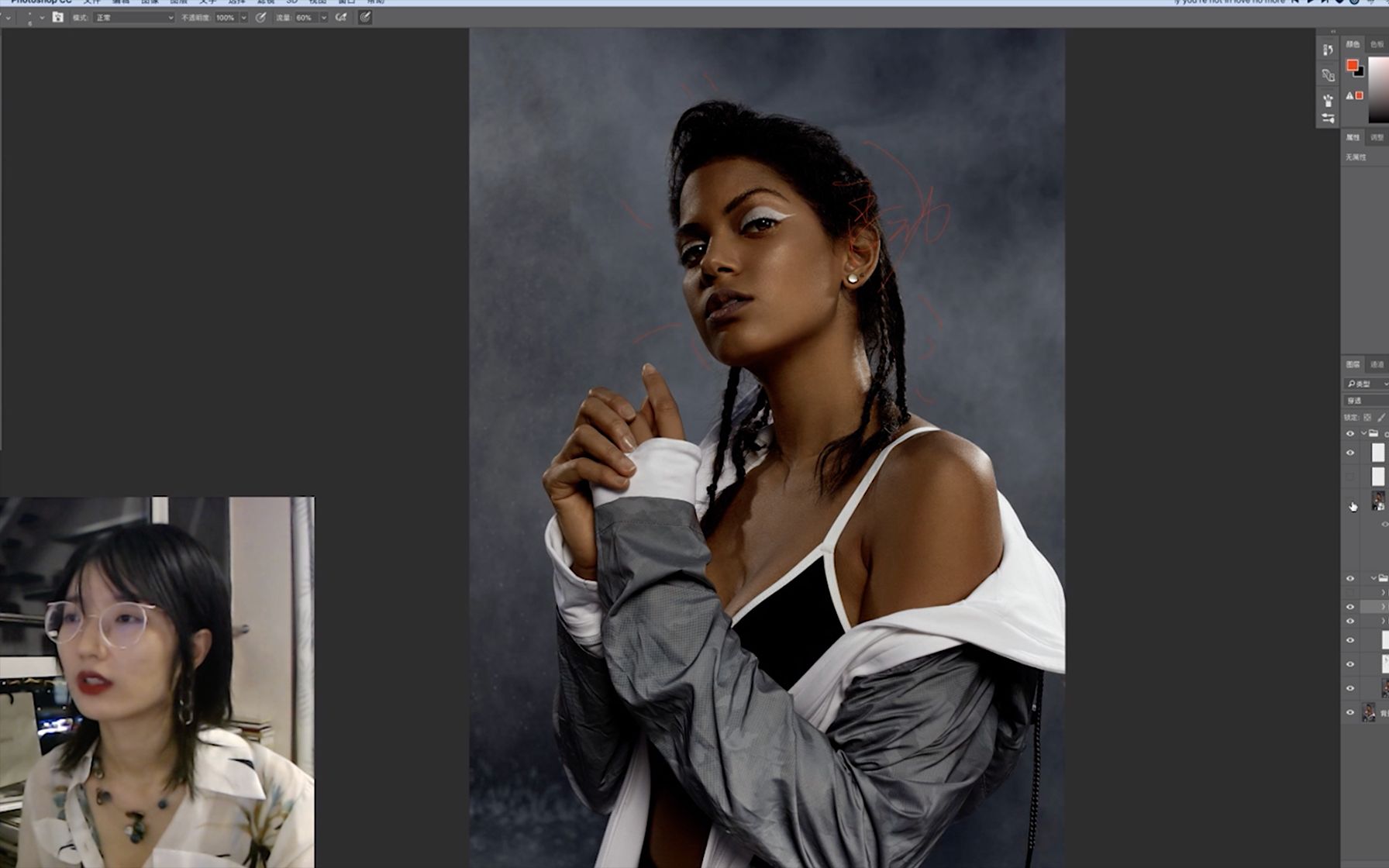Switch to the 颜色 Color tab
1389x868 pixels.
click(x=1353, y=44)
